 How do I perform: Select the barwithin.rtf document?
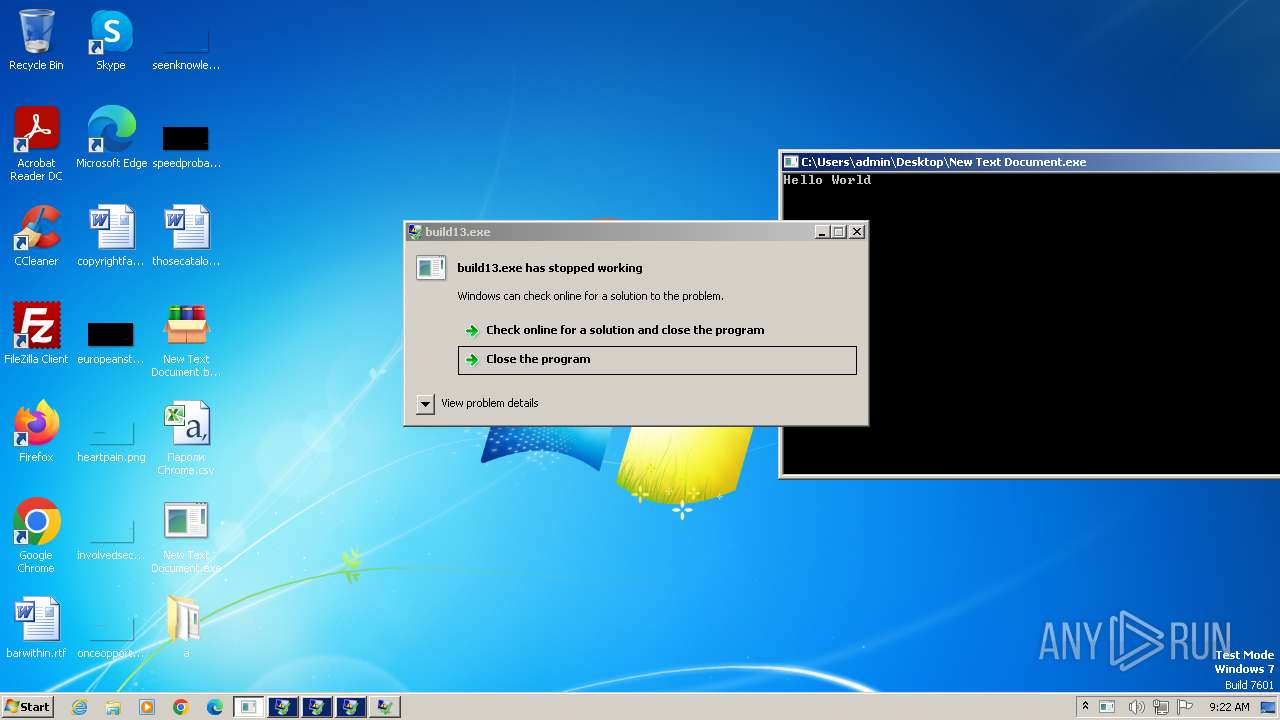coord(36,628)
